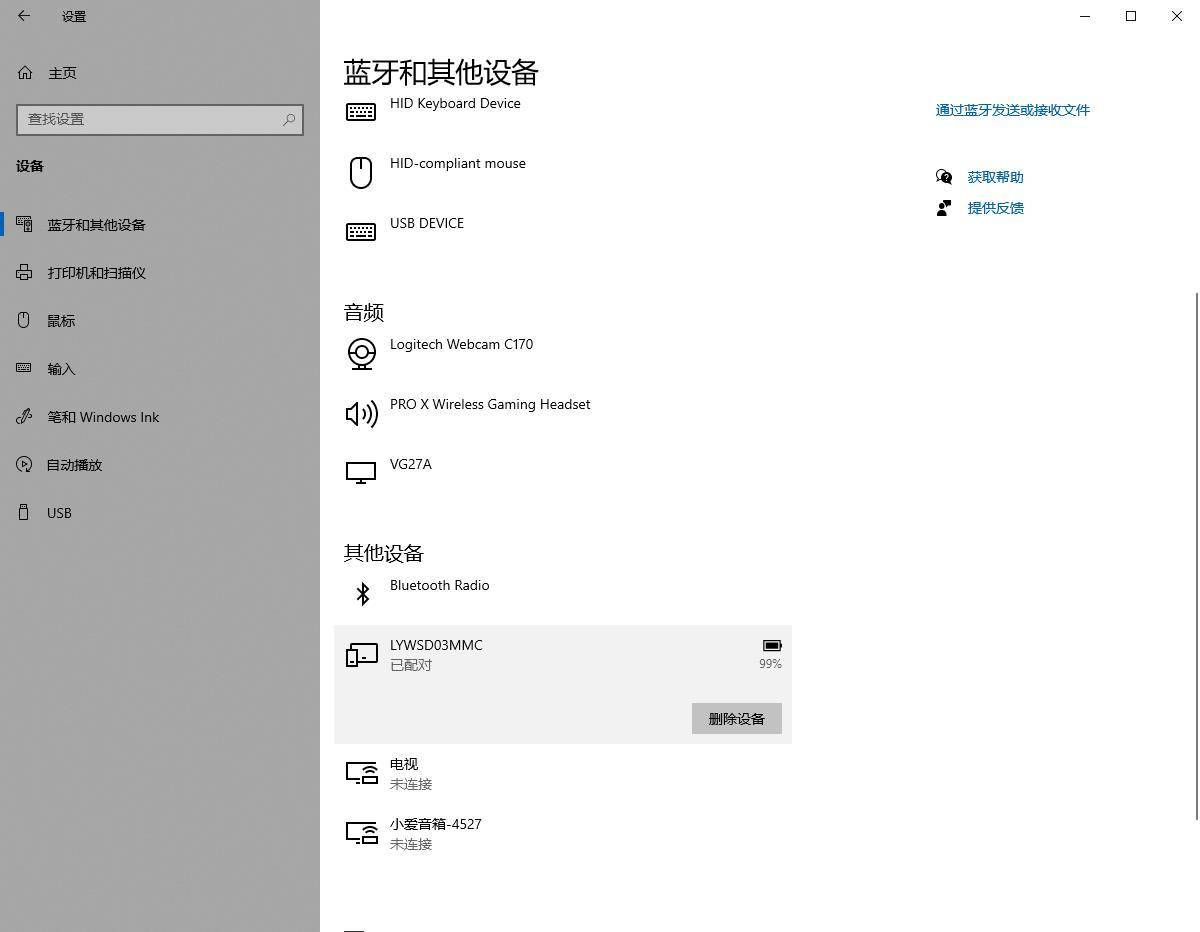This screenshot has height=932, width=1200.
Task: Click the 提供反馈 feedback link
Action: click(995, 207)
